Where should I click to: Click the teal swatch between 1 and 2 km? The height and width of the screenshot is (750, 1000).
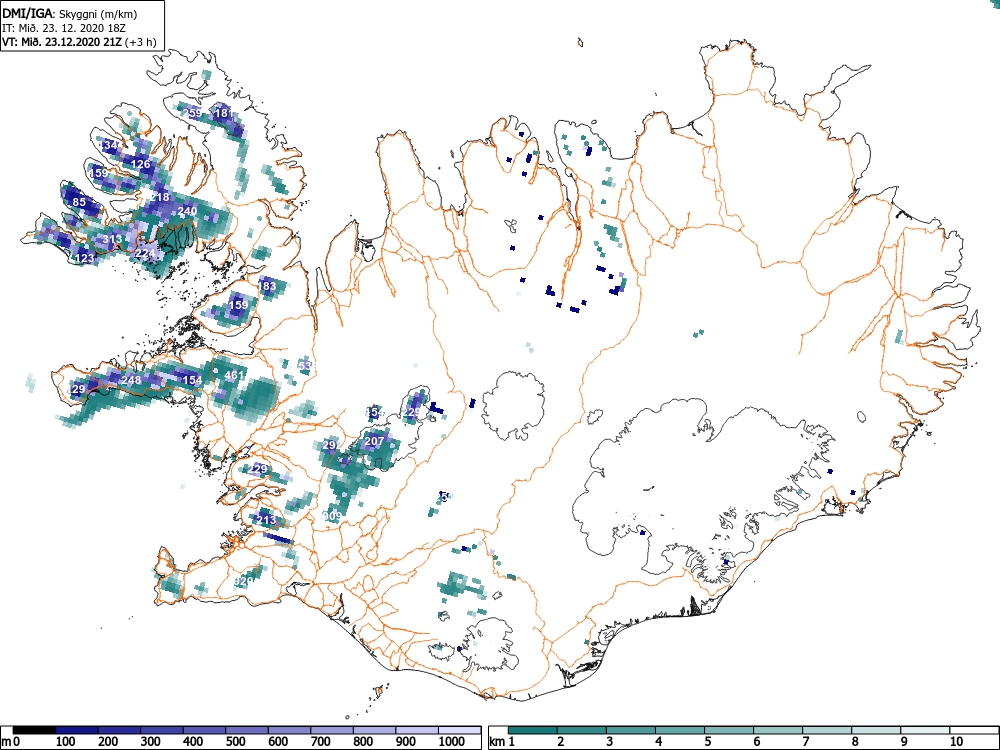click(533, 730)
